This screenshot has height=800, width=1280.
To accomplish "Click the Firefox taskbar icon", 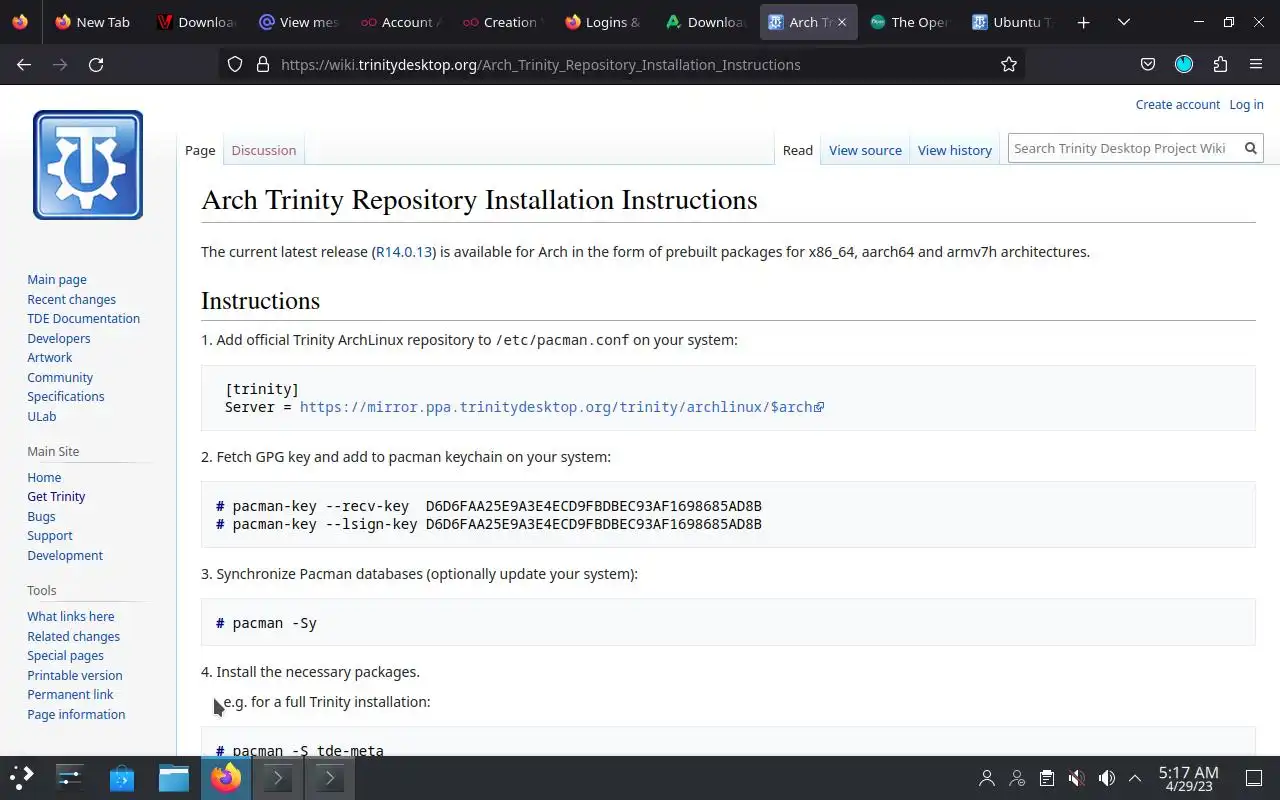I will pos(226,777).
